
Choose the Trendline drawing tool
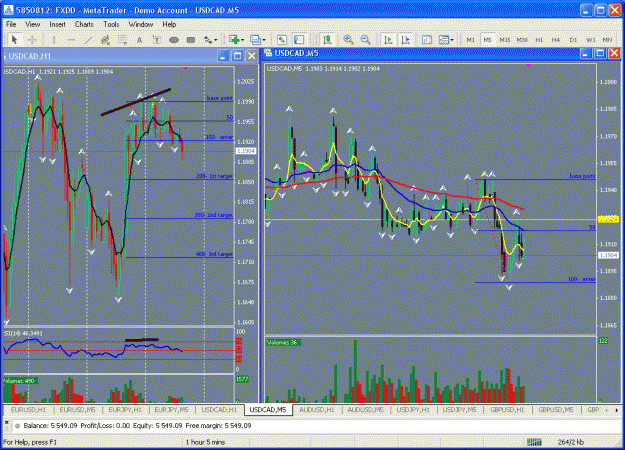88,40
